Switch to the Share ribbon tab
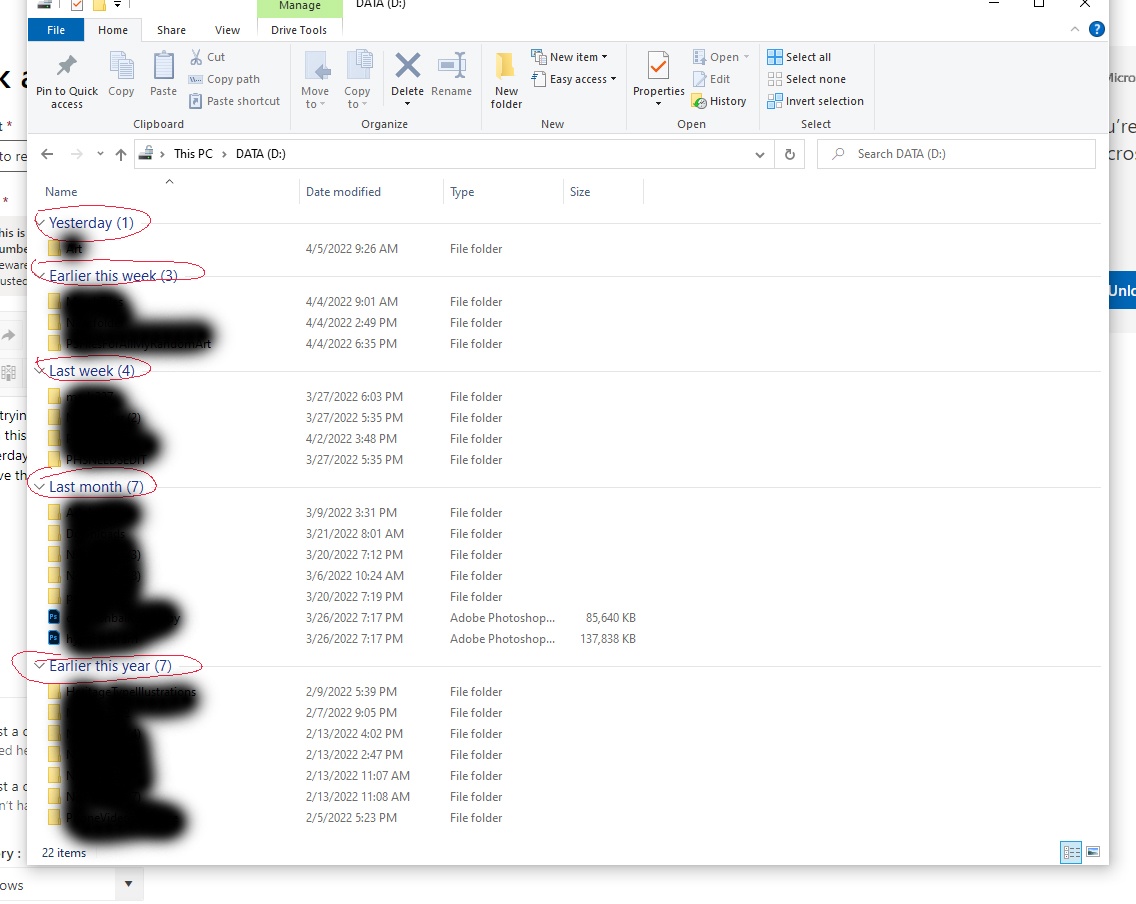 click(x=171, y=30)
